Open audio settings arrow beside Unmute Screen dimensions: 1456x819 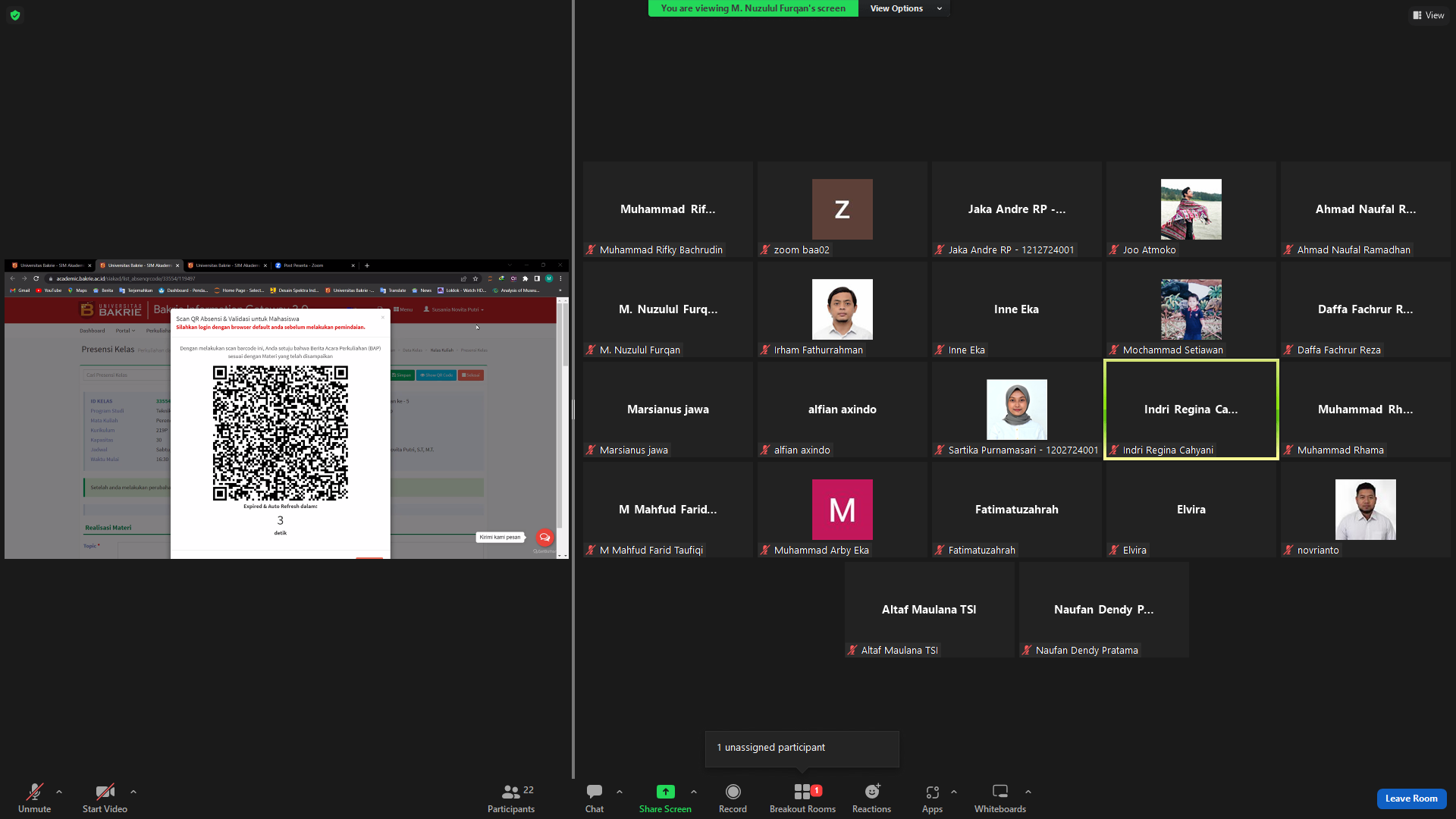[x=59, y=792]
